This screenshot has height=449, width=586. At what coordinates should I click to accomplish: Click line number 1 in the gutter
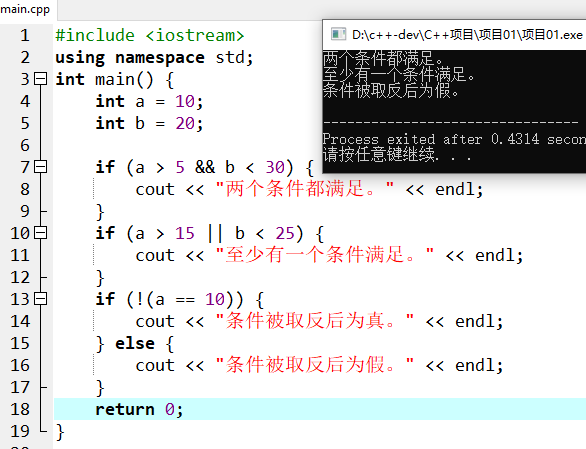(25, 36)
